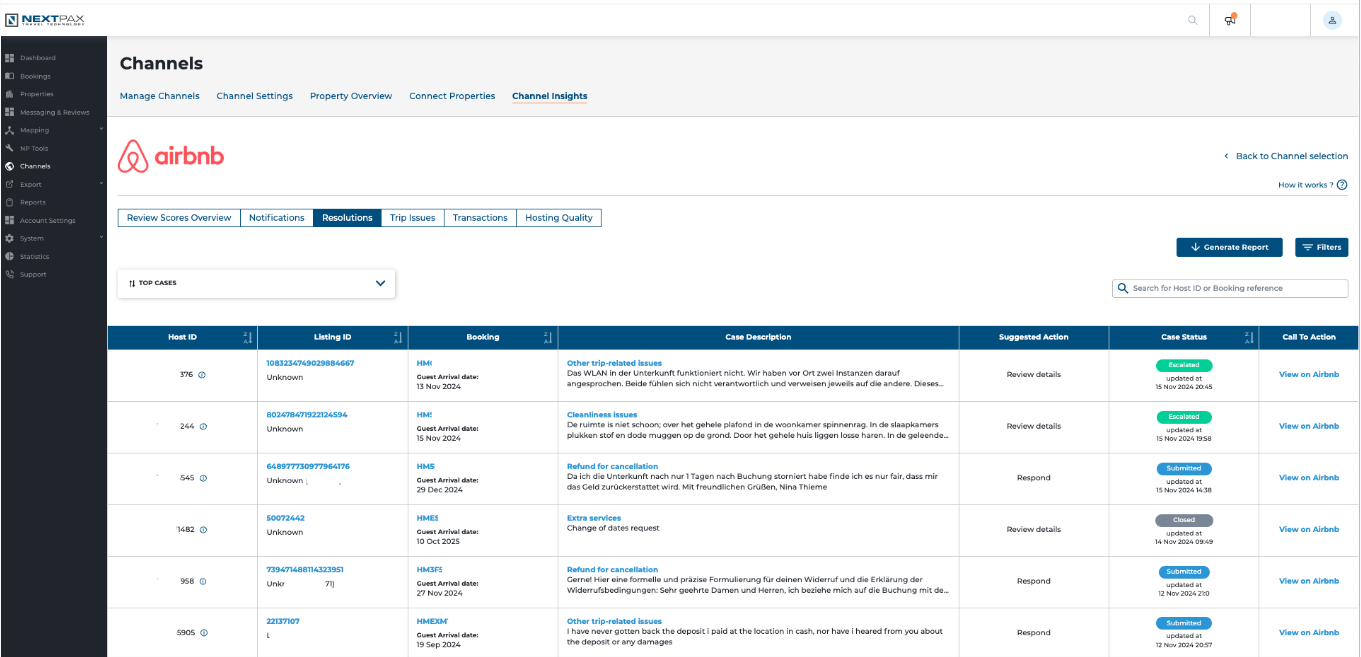The width and height of the screenshot is (1361, 657).
Task: Open the Property Overview tab
Action: click(351, 96)
